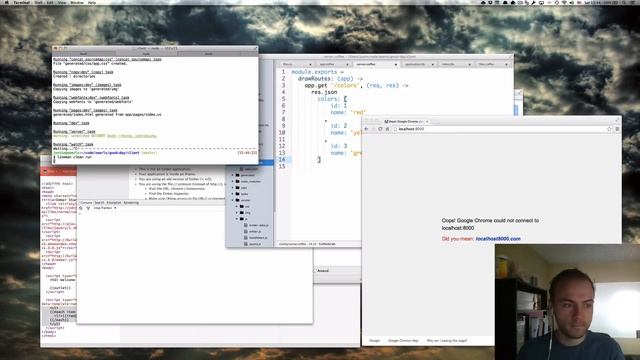
Task: Select the middle tab in Terminal window
Action: [x=146, y=53]
